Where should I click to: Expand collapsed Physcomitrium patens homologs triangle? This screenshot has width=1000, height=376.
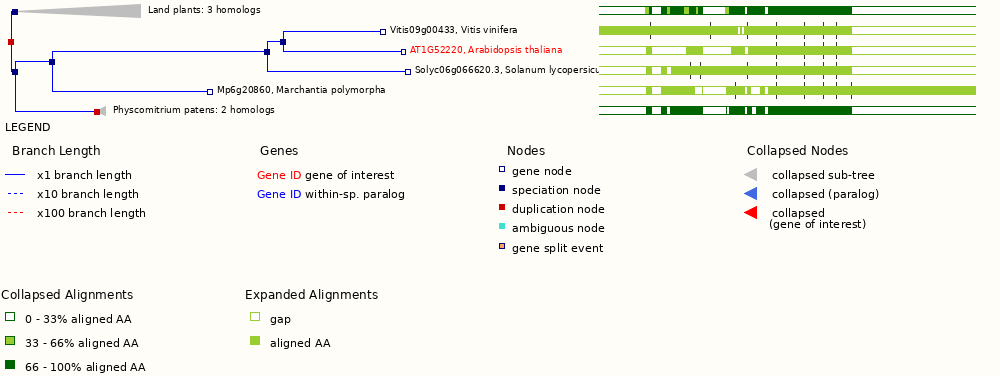[x=103, y=112]
